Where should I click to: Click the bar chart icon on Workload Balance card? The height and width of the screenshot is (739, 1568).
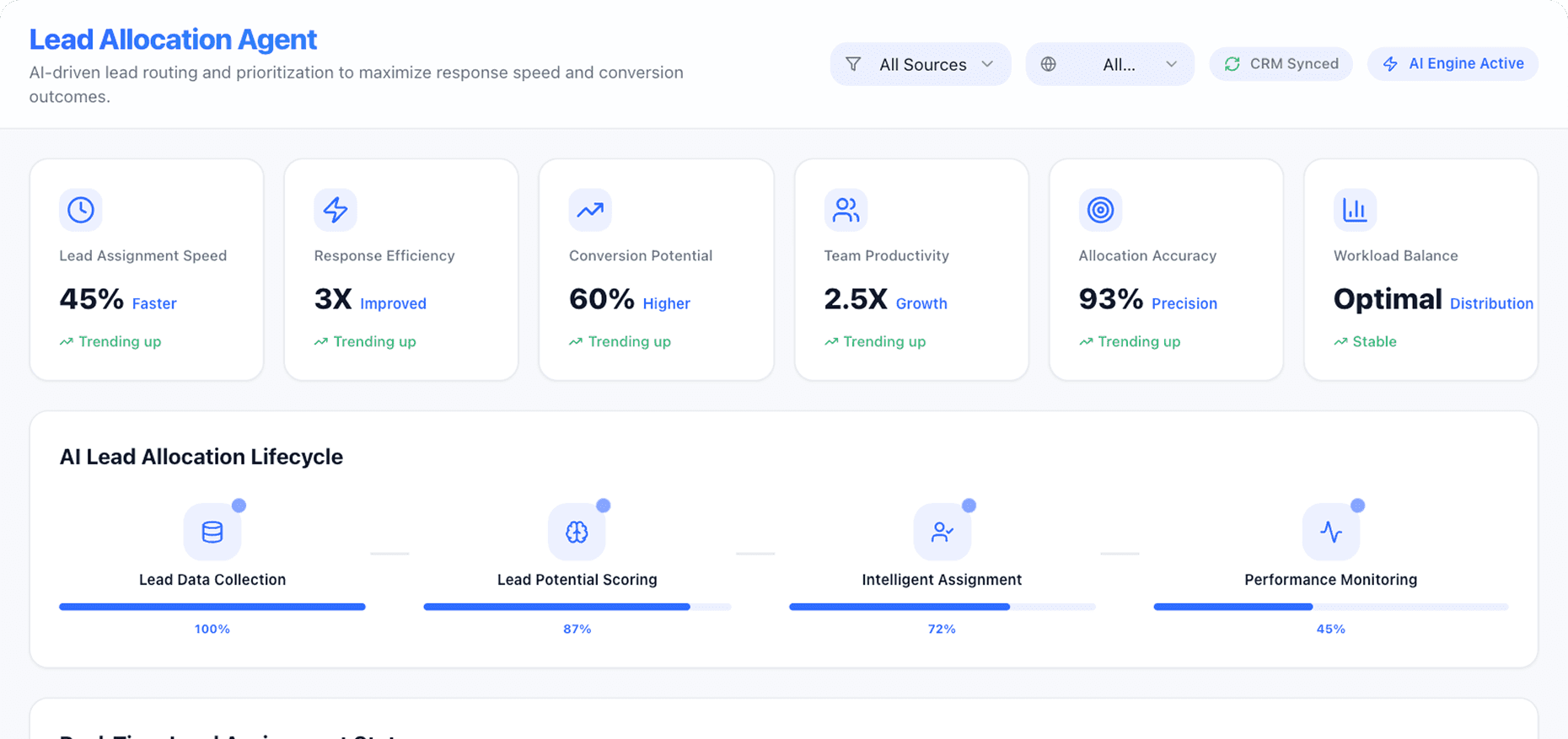(x=1355, y=210)
